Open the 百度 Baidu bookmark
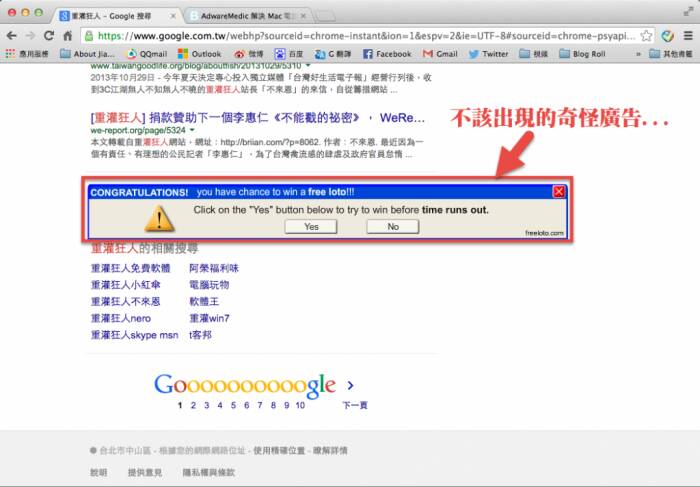Image resolution: width=700 pixels, height=487 pixels. [x=289, y=54]
